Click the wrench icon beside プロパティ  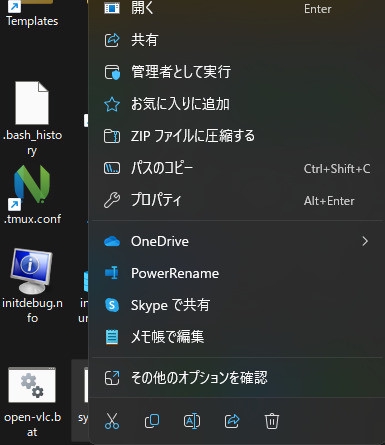[112, 200]
